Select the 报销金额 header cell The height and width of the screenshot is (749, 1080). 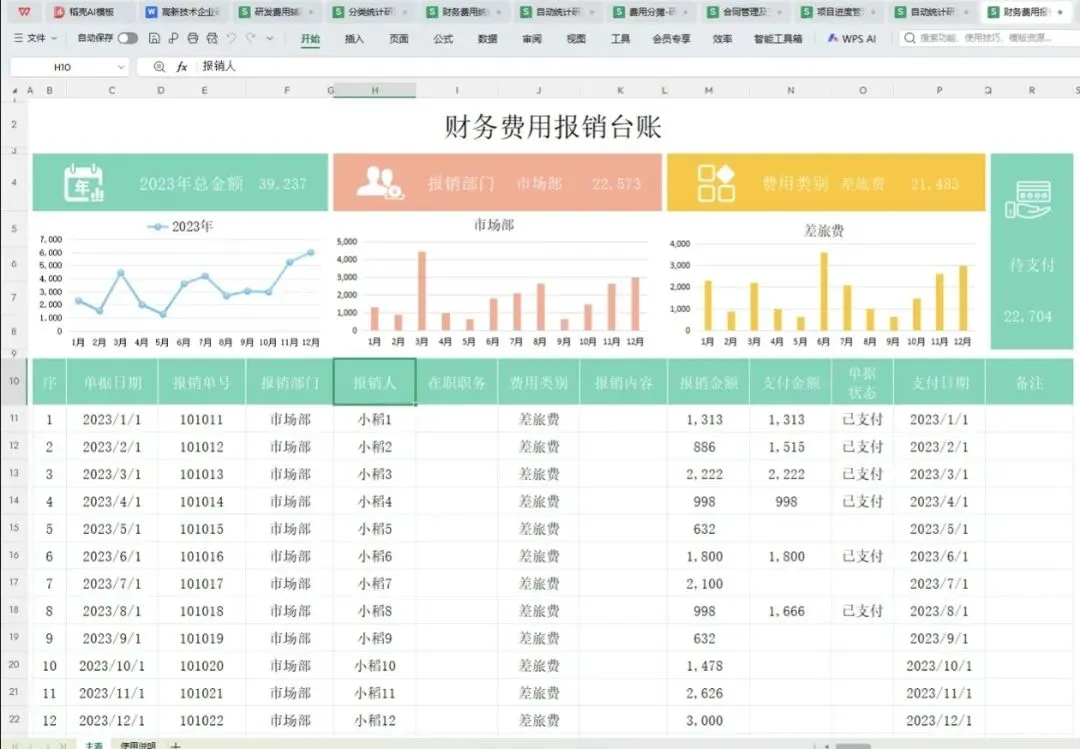tap(708, 382)
